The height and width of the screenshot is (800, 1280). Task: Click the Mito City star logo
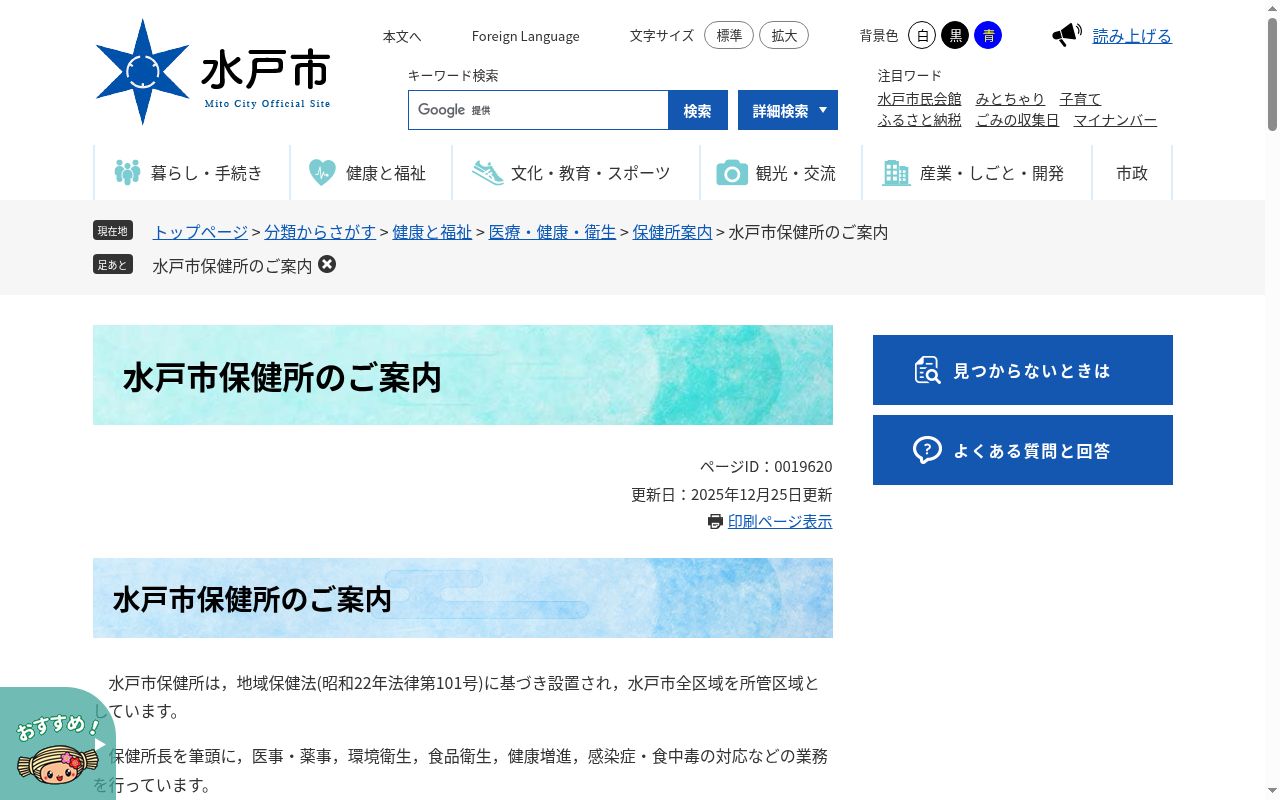click(x=142, y=72)
